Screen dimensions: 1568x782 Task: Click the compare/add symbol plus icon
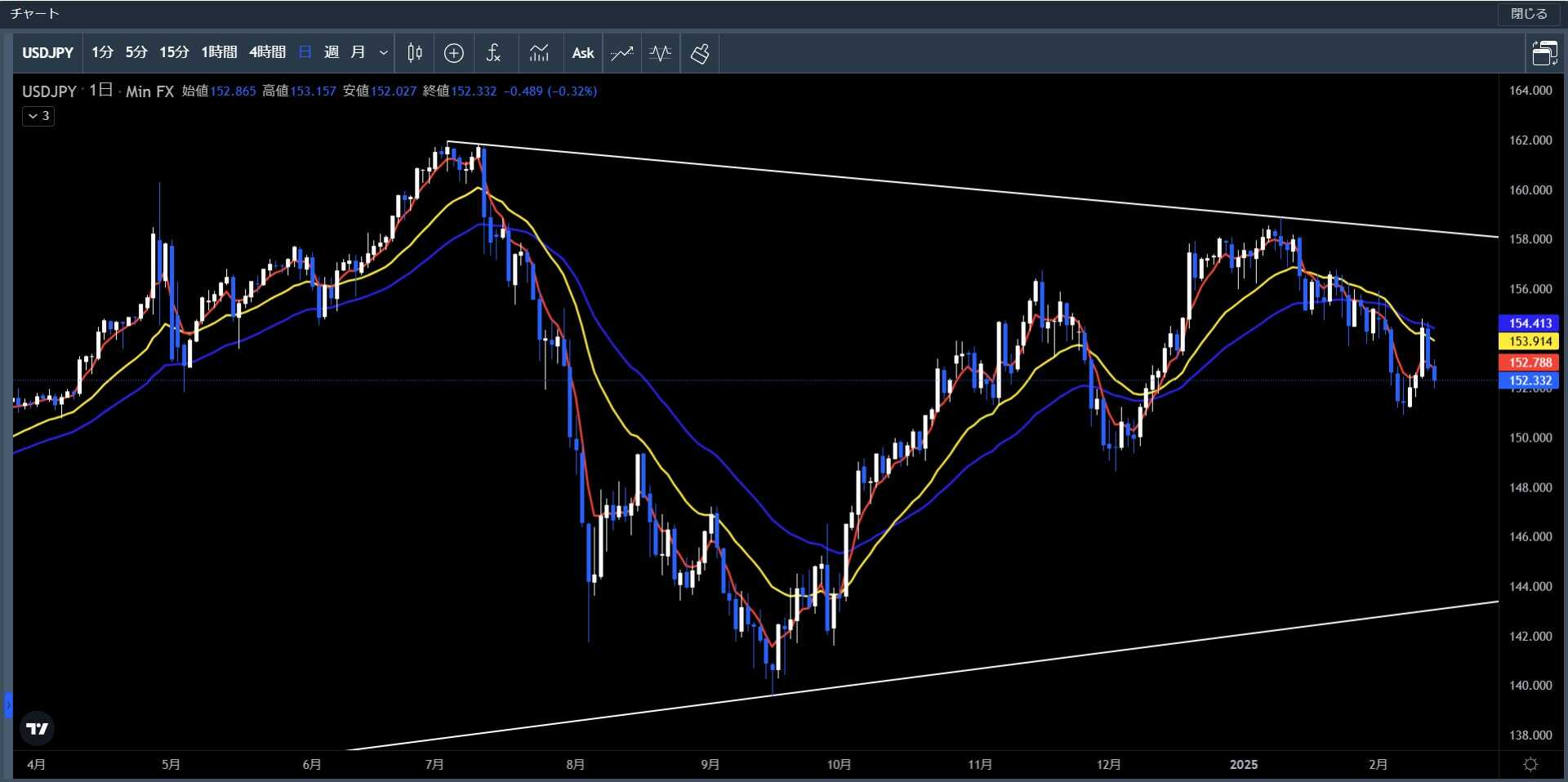454,53
